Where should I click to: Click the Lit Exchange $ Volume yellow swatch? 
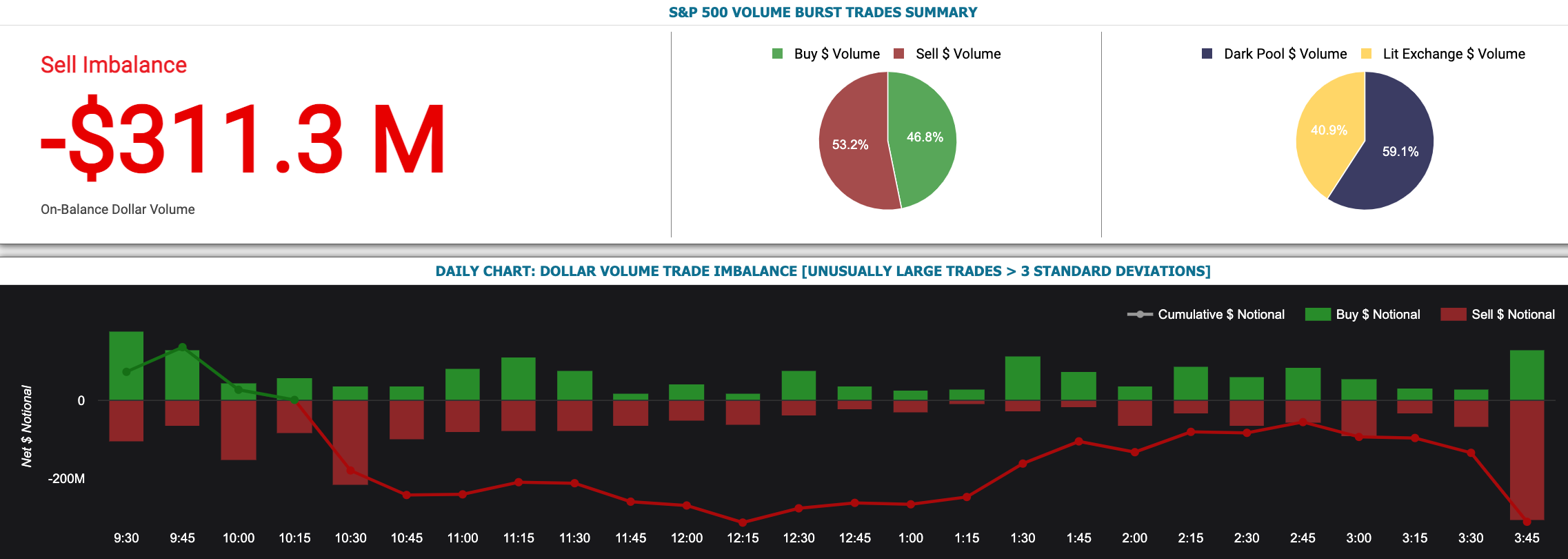click(1366, 54)
